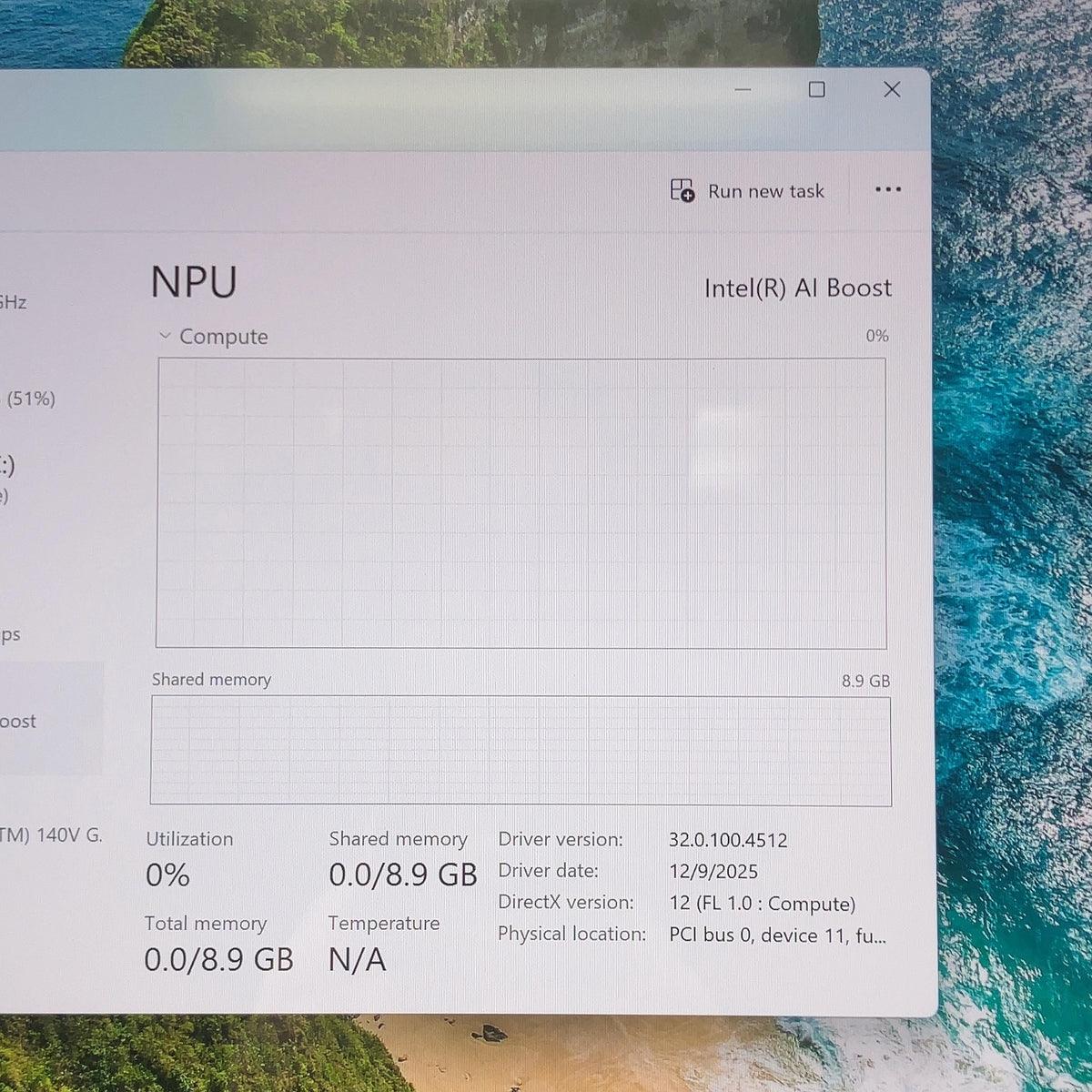Click the device name "Intel(R) AI Boost"

(798, 288)
